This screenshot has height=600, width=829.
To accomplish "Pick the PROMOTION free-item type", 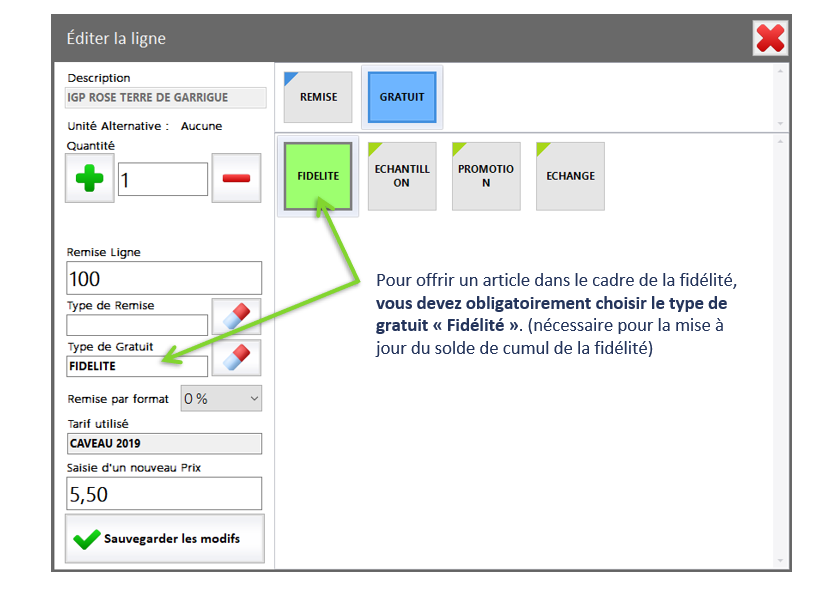I will click(486, 176).
